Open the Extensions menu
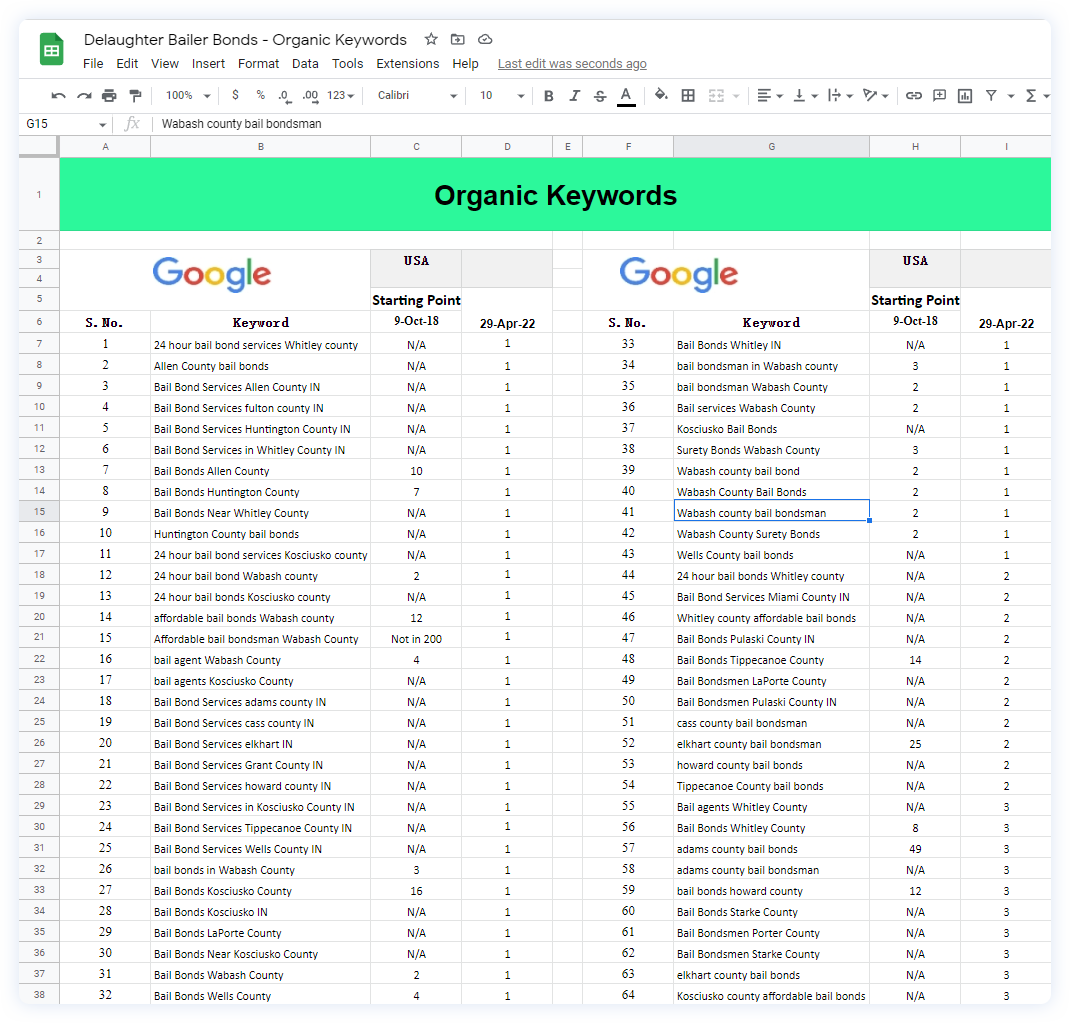 coord(408,63)
